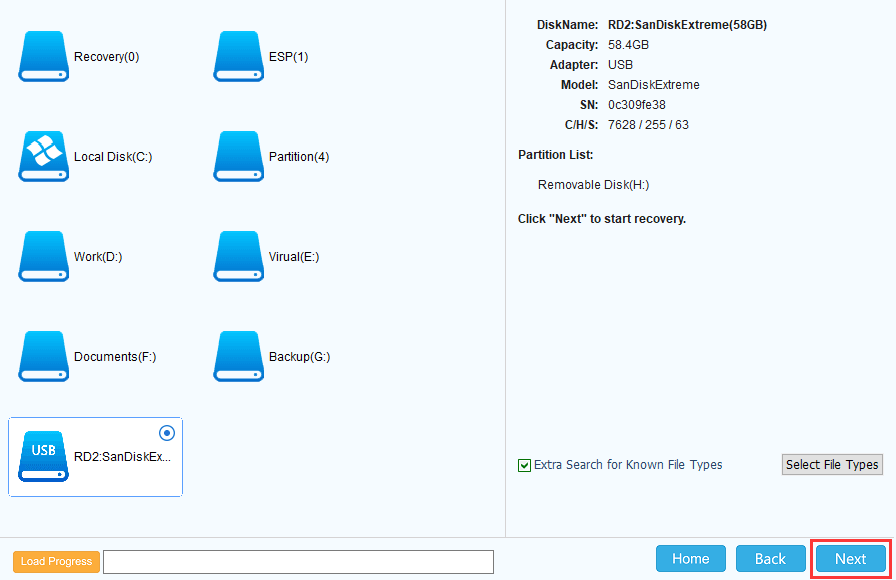Click the RD2:SanDiskEx... drive label
The width and height of the screenshot is (896, 580).
122,457
